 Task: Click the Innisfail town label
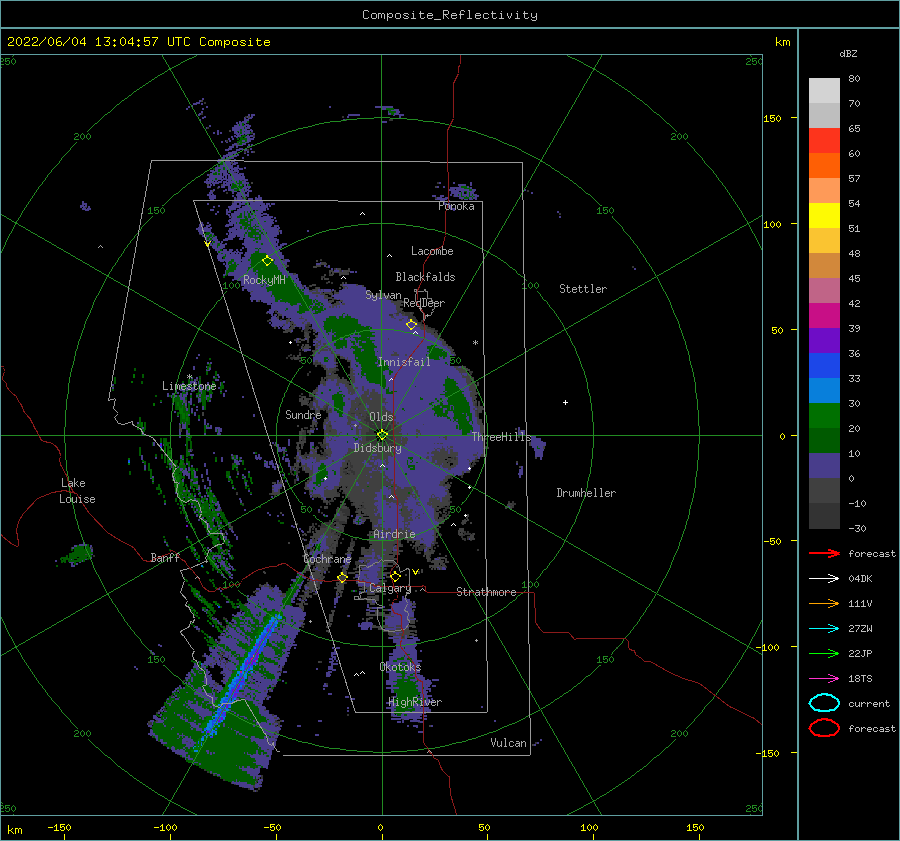pos(404,362)
